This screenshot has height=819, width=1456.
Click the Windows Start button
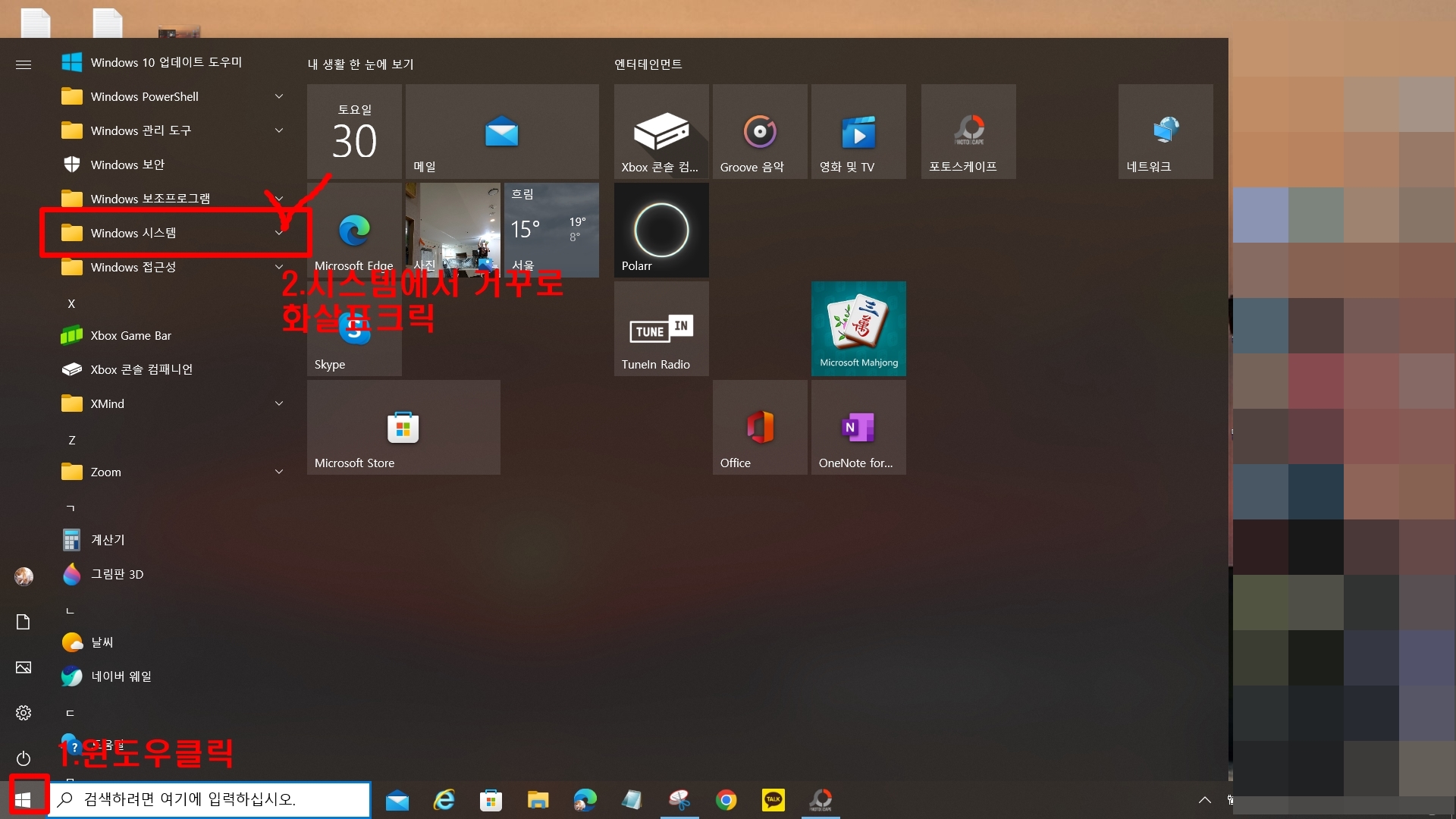(x=23, y=799)
